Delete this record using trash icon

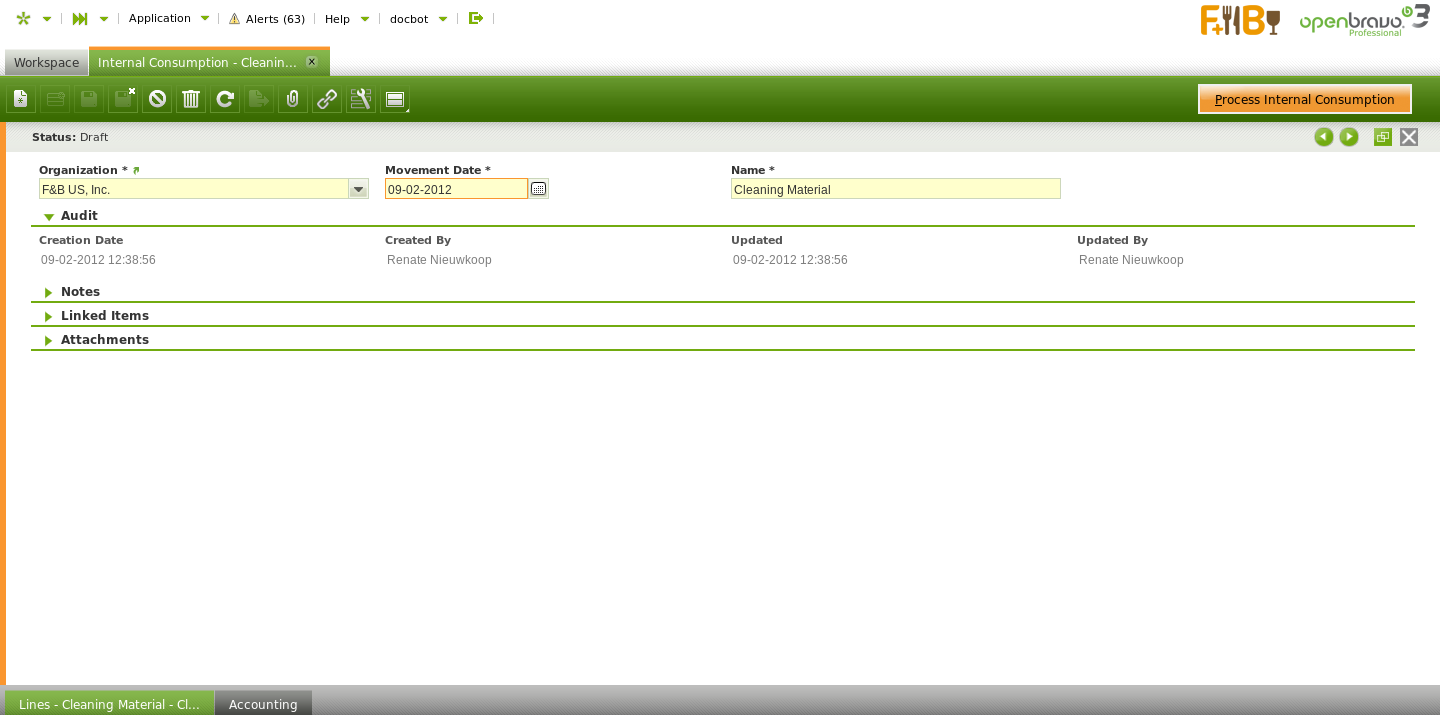click(191, 99)
